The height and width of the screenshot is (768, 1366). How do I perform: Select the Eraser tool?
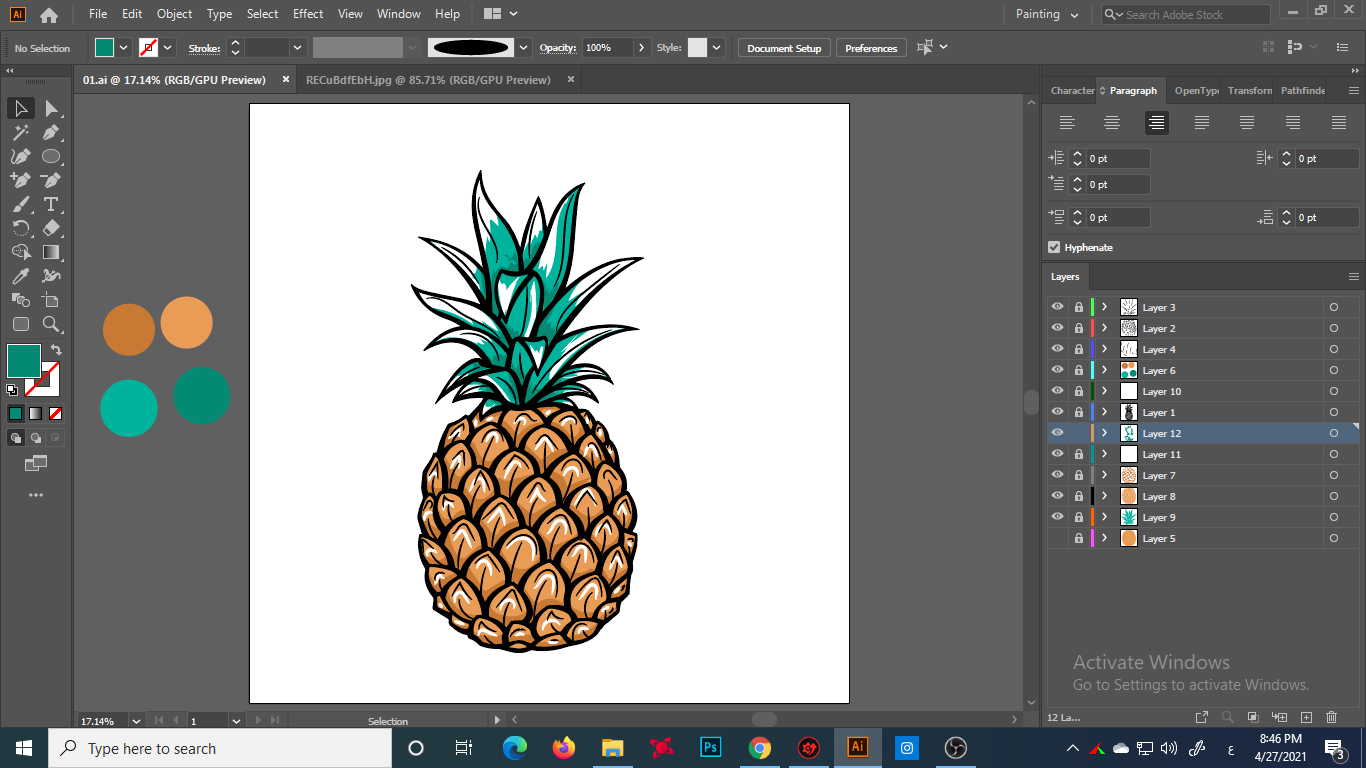(x=52, y=228)
